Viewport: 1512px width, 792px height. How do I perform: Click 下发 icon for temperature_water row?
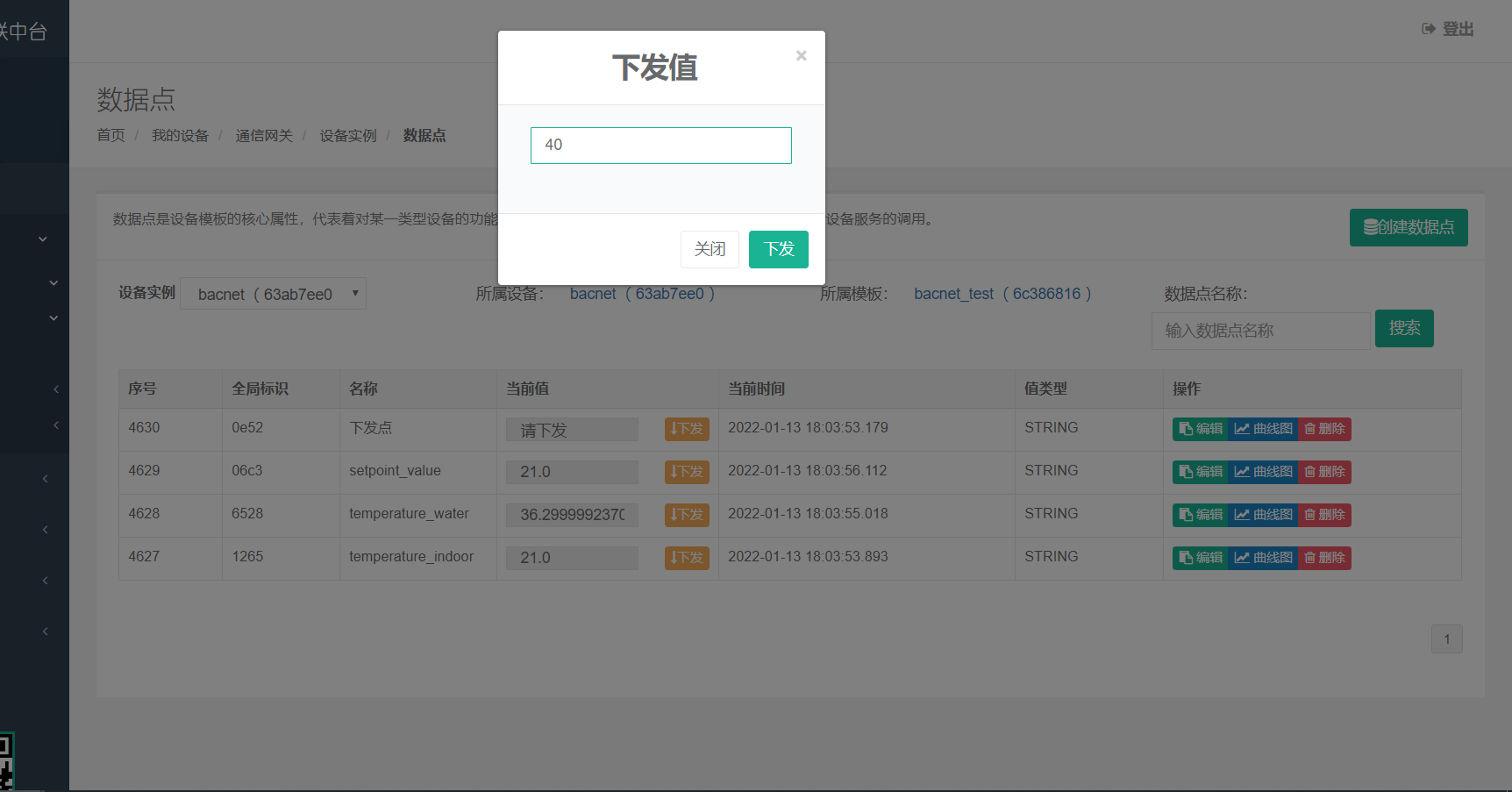687,515
